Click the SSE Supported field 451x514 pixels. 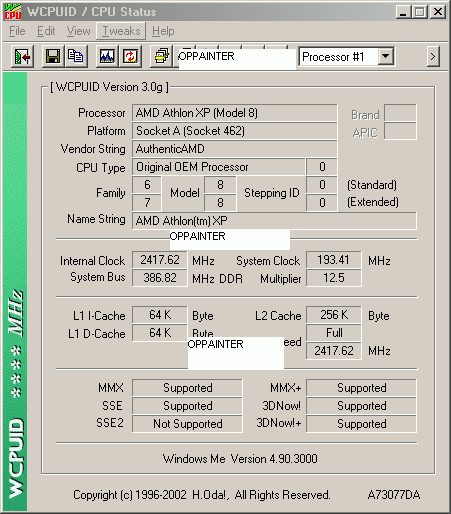(187, 406)
